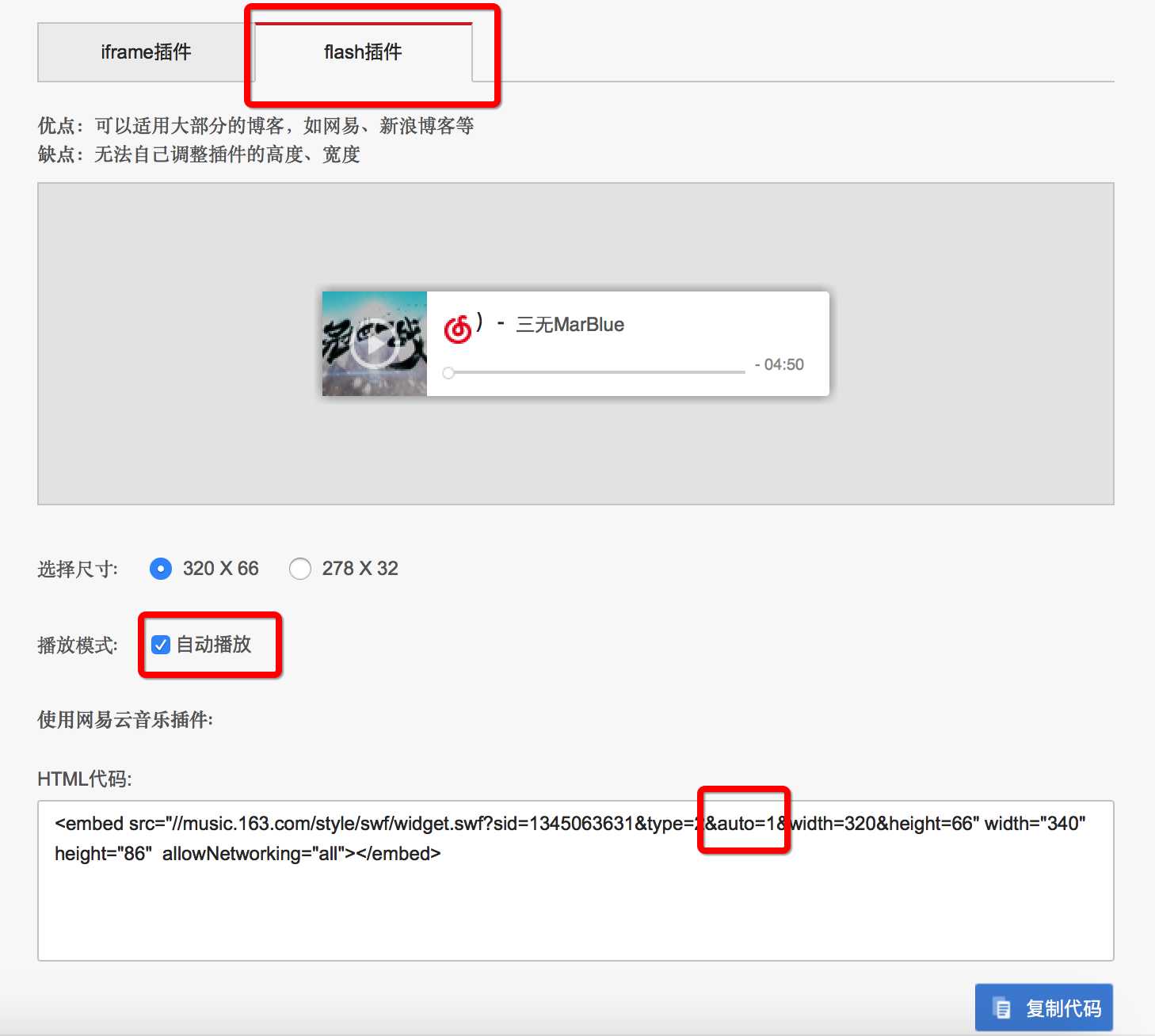Click the document icon on 复制代码 button

(1002, 1008)
